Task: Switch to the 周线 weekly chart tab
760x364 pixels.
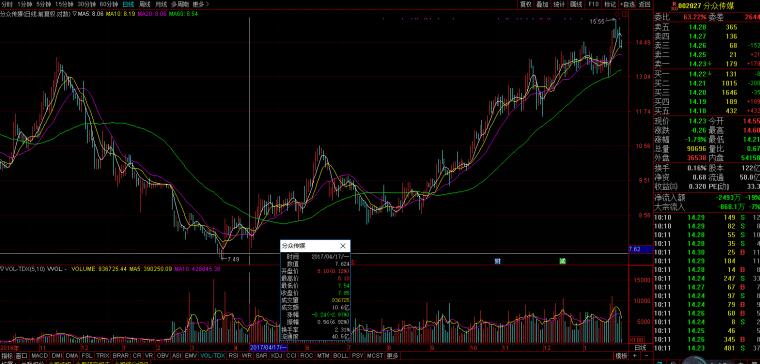Action: tap(144, 4)
